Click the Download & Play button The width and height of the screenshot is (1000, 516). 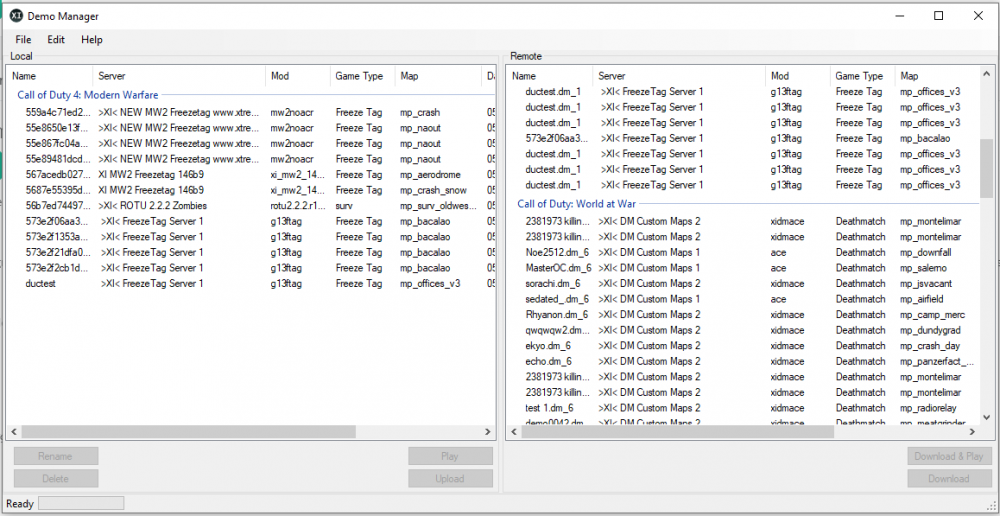tap(949, 456)
